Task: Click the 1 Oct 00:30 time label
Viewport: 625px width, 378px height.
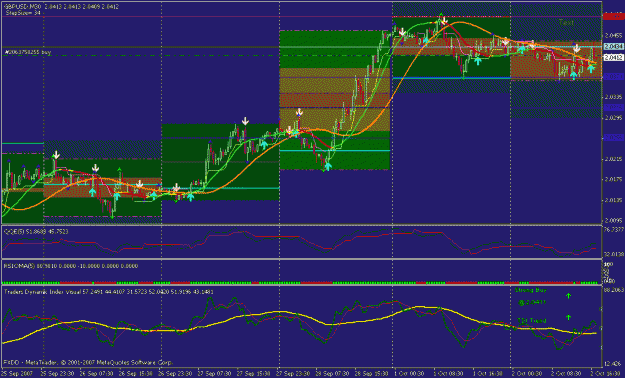Action: 408,374
